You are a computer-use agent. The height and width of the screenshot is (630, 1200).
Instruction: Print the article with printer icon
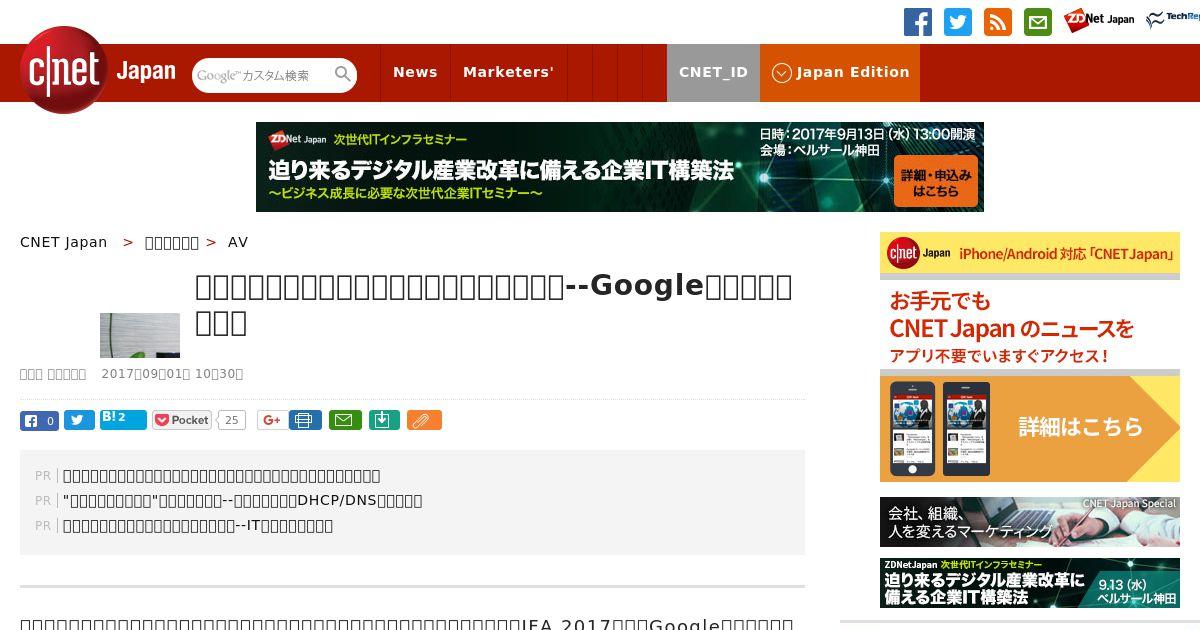point(305,420)
